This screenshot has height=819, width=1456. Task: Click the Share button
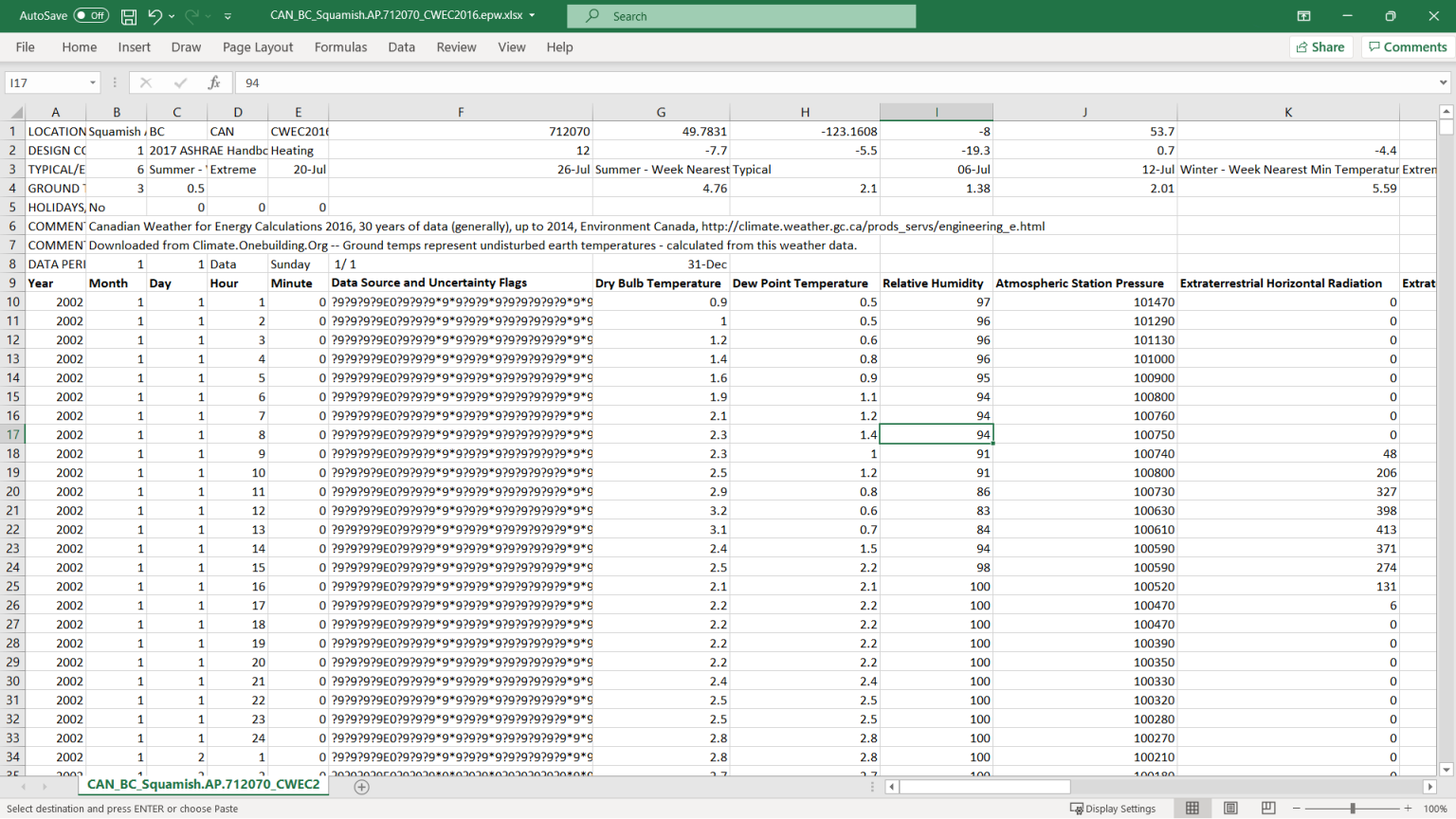pyautogui.click(x=1319, y=47)
